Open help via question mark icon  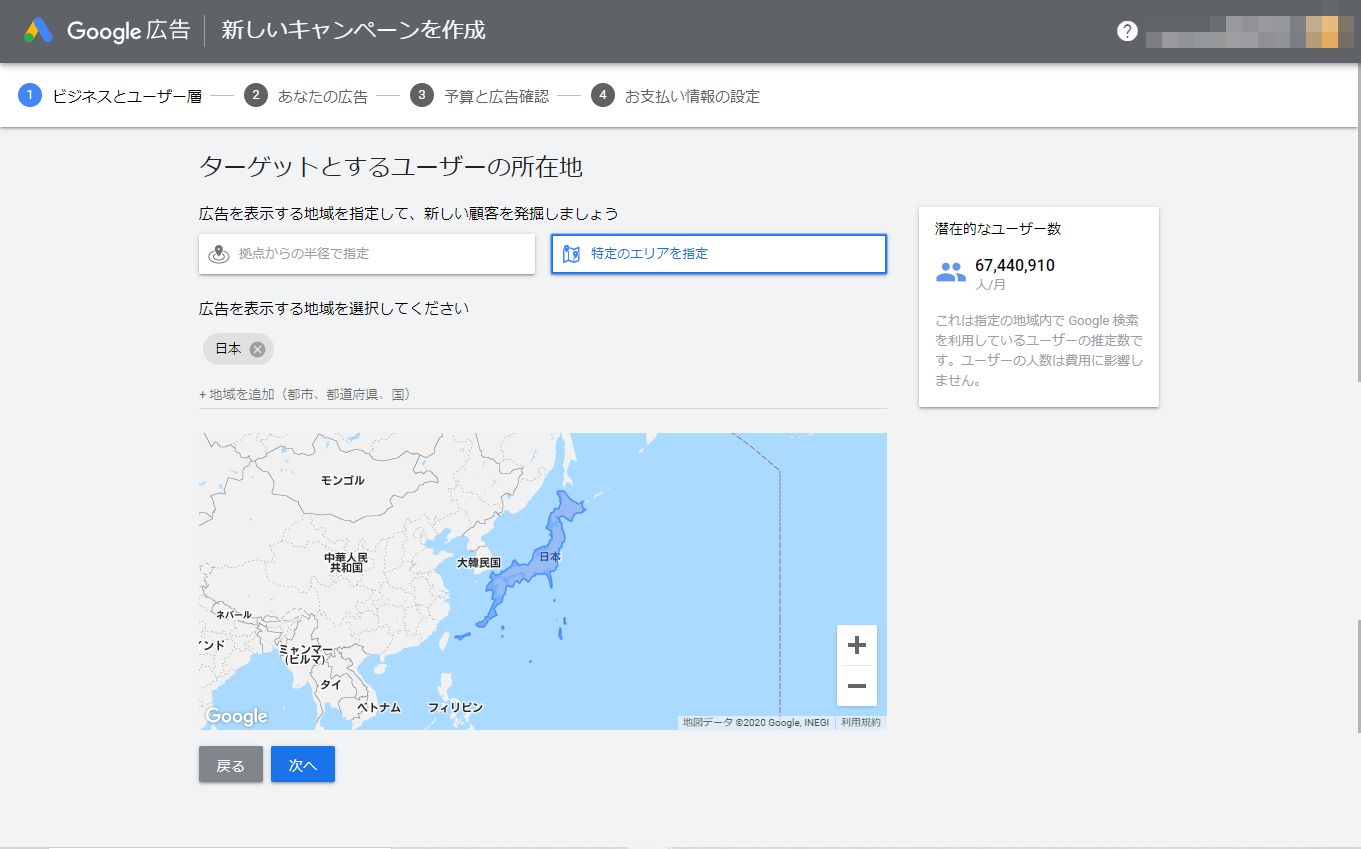pos(1127,31)
